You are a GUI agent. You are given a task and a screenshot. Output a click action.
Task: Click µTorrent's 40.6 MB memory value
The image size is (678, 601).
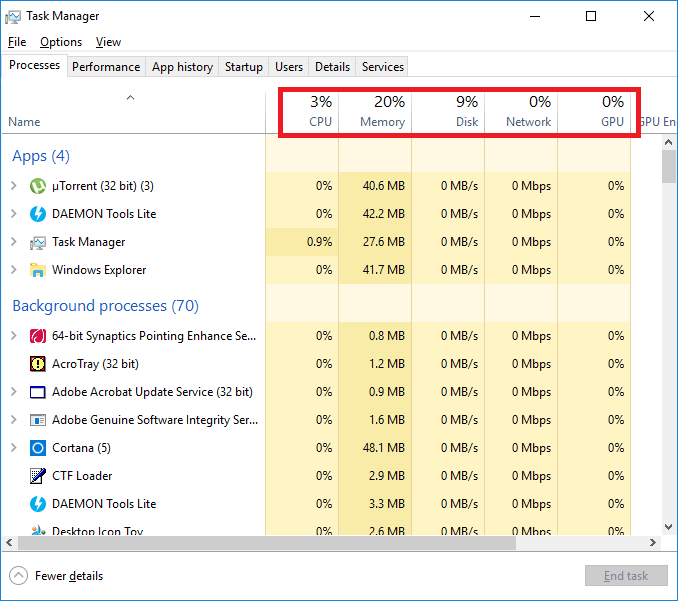384,186
